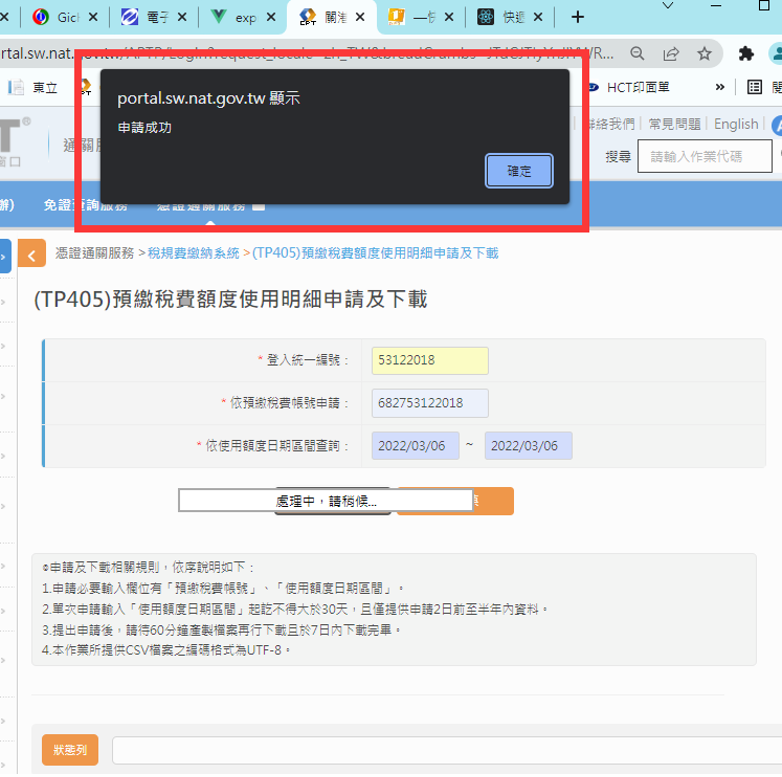The image size is (782, 777).
Task: Open the 免證查詢服務 navigation menu
Action: click(85, 205)
